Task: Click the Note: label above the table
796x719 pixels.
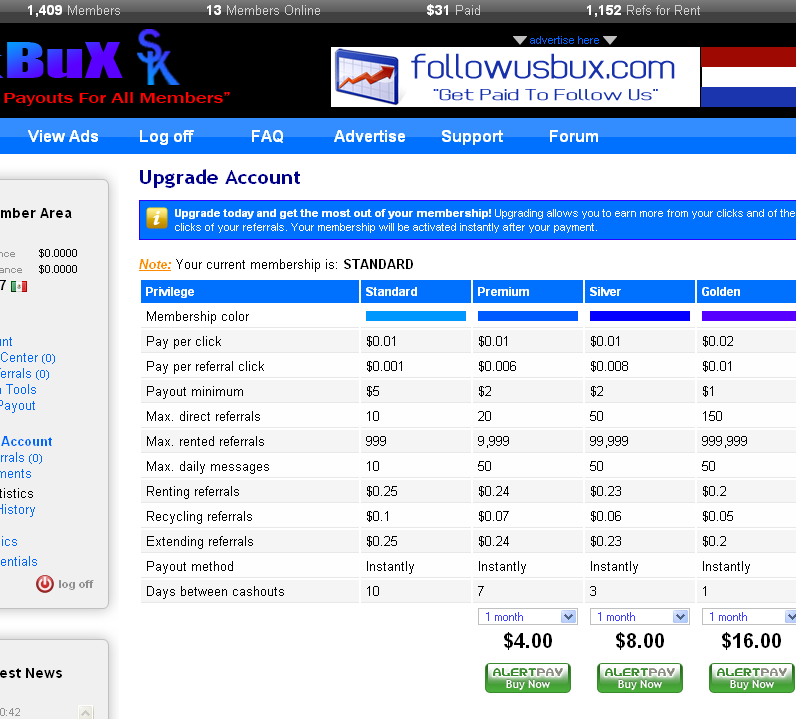Action: pyautogui.click(x=155, y=265)
